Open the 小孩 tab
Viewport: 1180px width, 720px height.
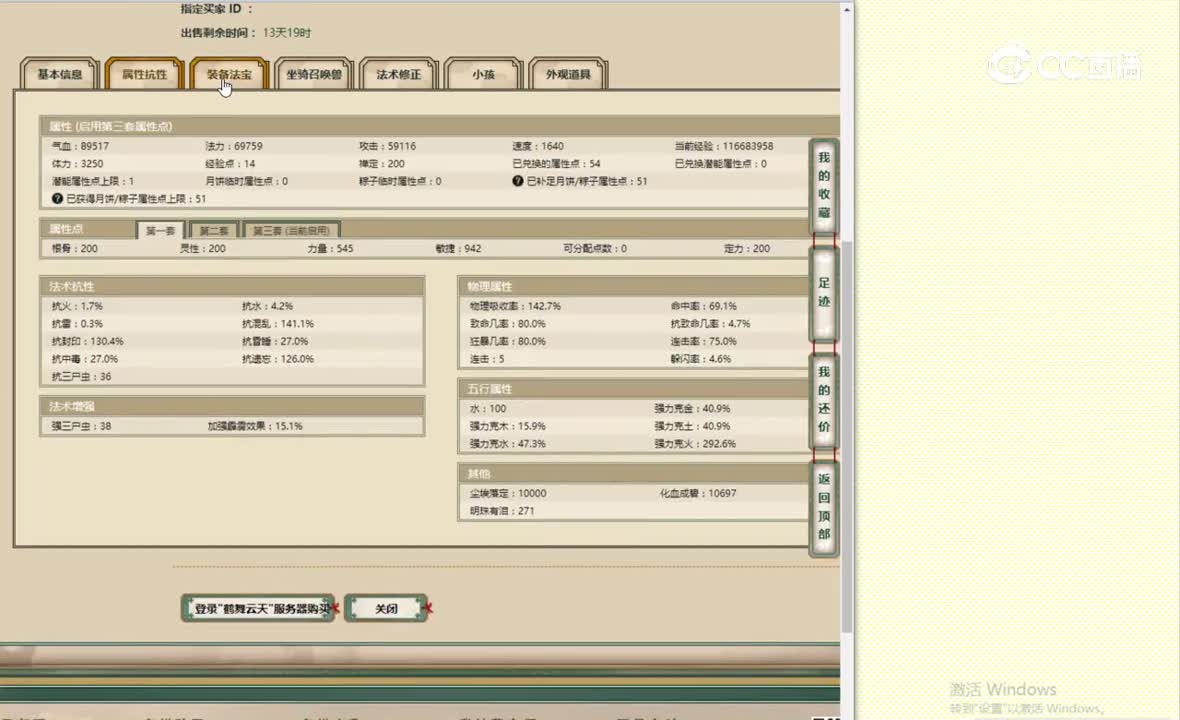point(483,74)
